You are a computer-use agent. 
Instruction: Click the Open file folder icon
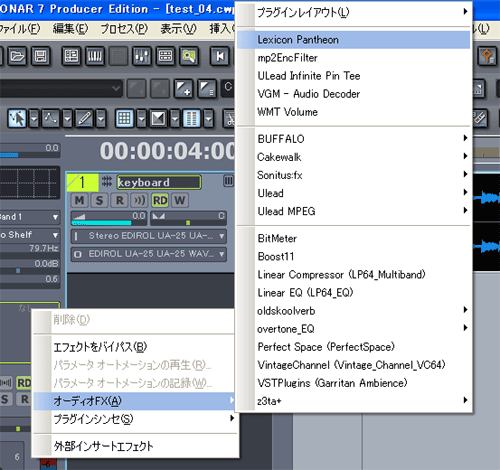[x=17, y=56]
